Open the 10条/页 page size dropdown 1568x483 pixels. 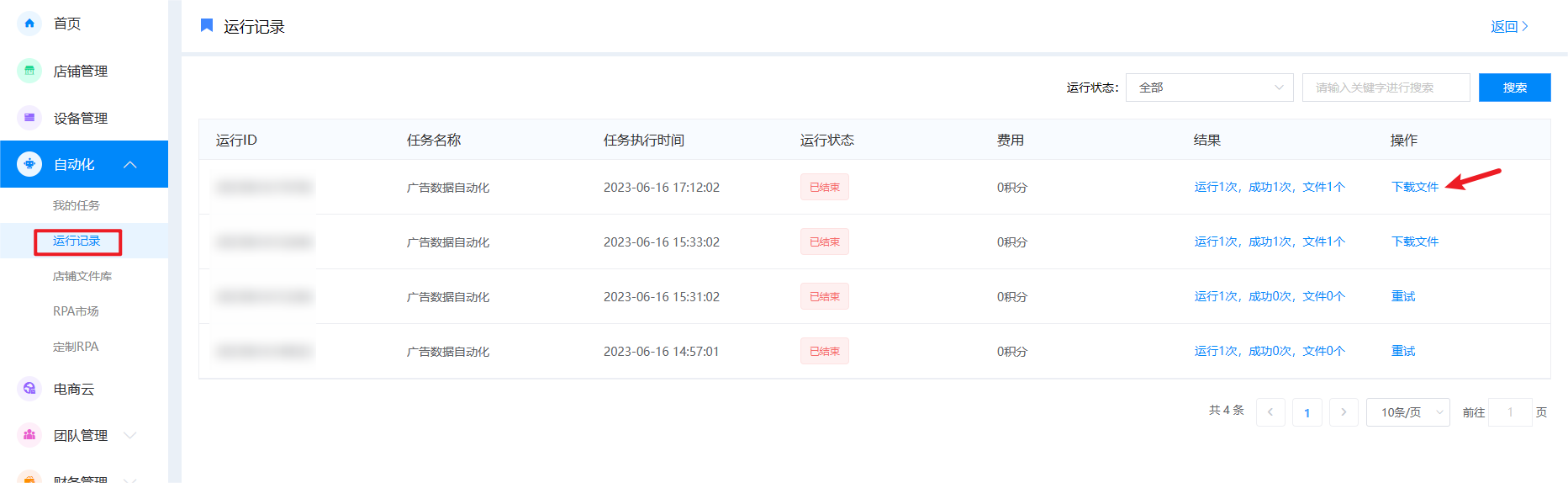point(1407,412)
